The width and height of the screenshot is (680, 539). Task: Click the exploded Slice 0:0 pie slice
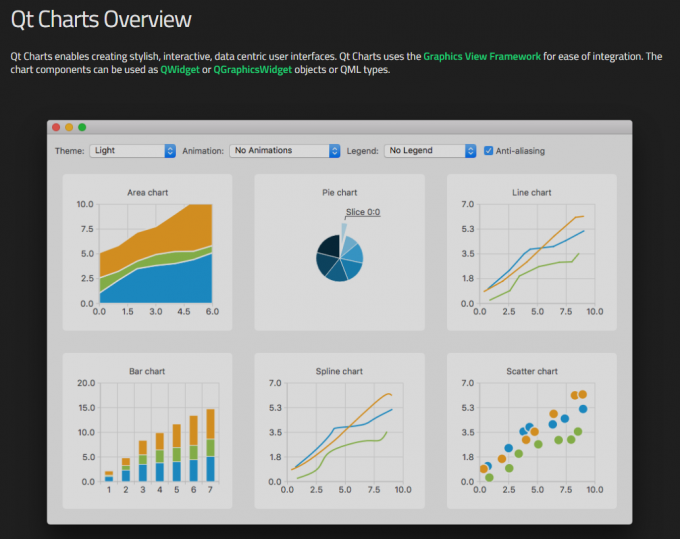pos(344,230)
